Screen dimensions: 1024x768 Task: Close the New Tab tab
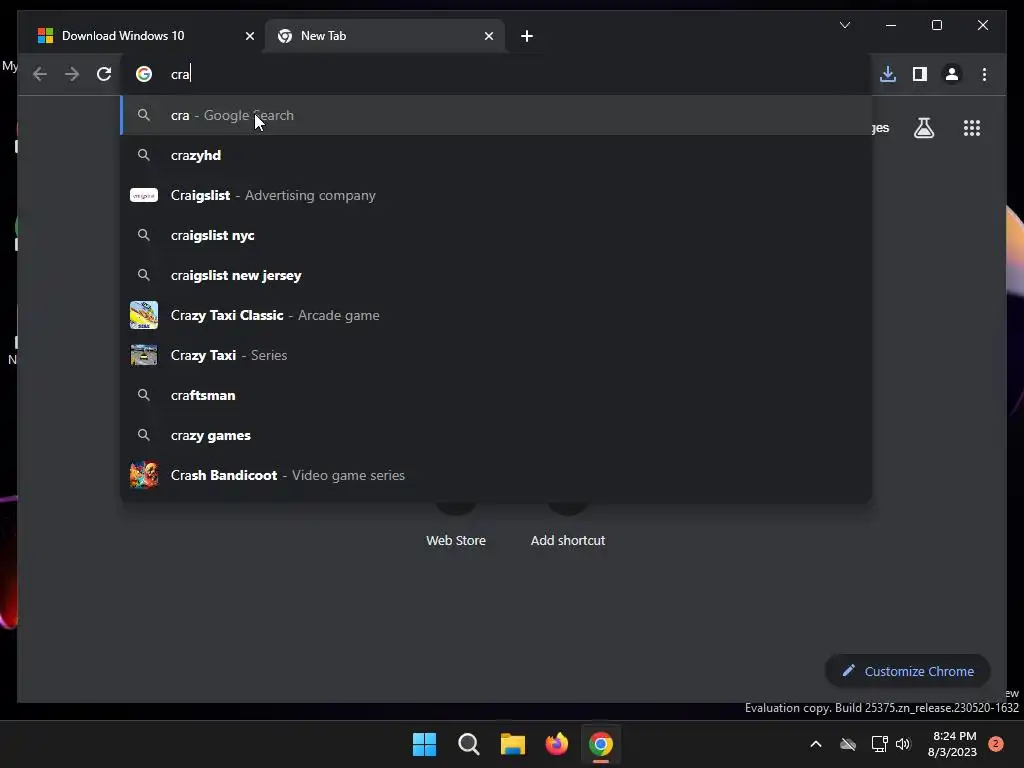point(488,36)
